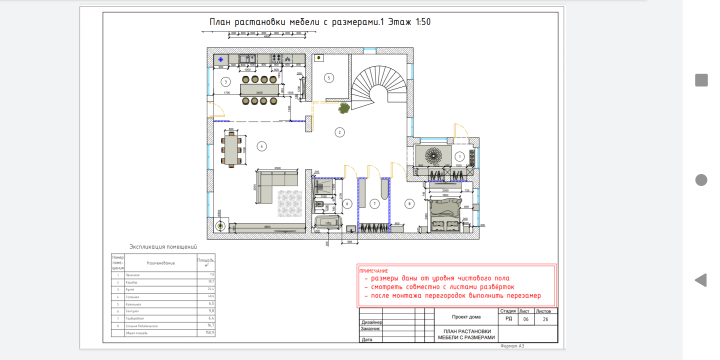Click the 'Дата' label in title block
This screenshot has width=720, height=360.
(367, 340)
